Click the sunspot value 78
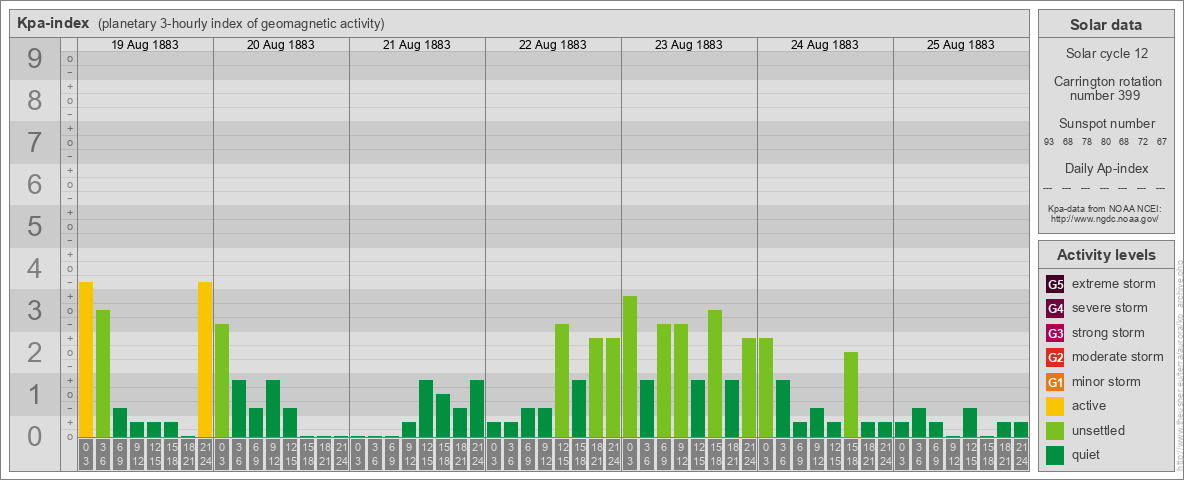The height and width of the screenshot is (480, 1184). pos(1087,142)
